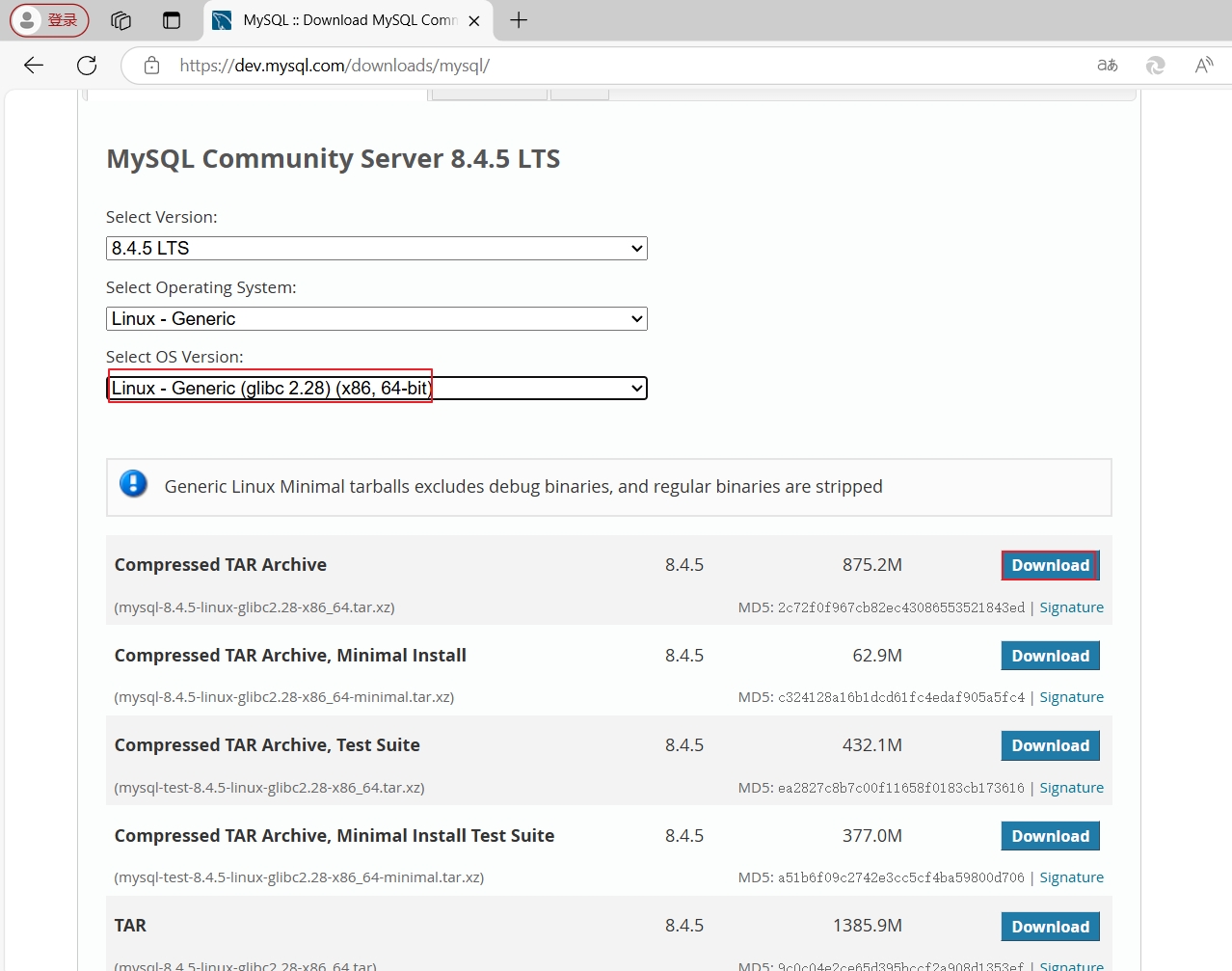Open a new browser tab
The height and width of the screenshot is (971, 1232).
pos(519,20)
